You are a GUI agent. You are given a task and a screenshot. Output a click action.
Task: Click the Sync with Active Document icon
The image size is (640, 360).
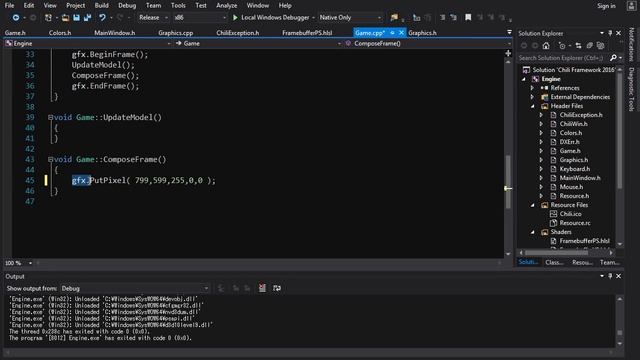pos(578,46)
